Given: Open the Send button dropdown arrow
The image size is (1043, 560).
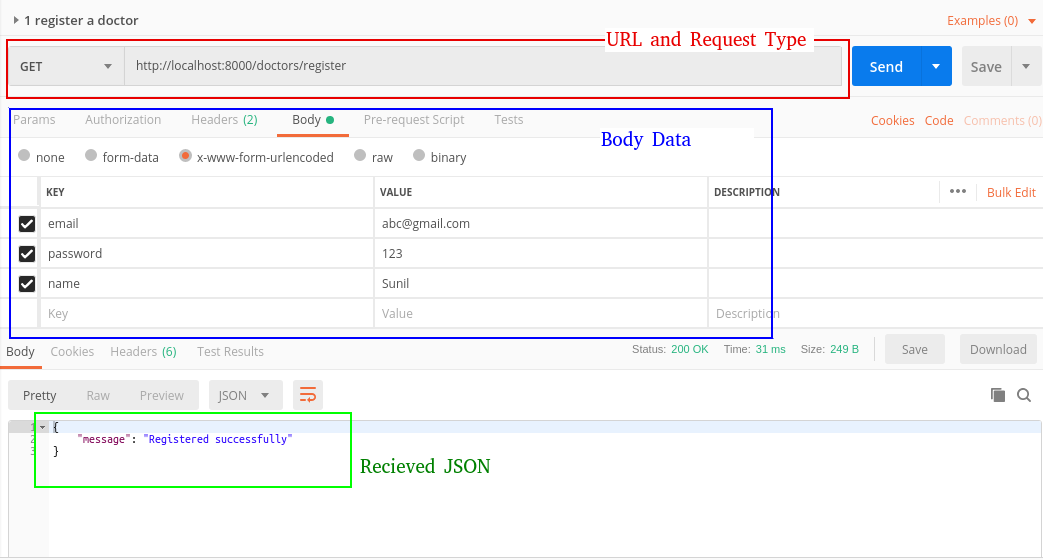Looking at the screenshot, I should point(936,66).
